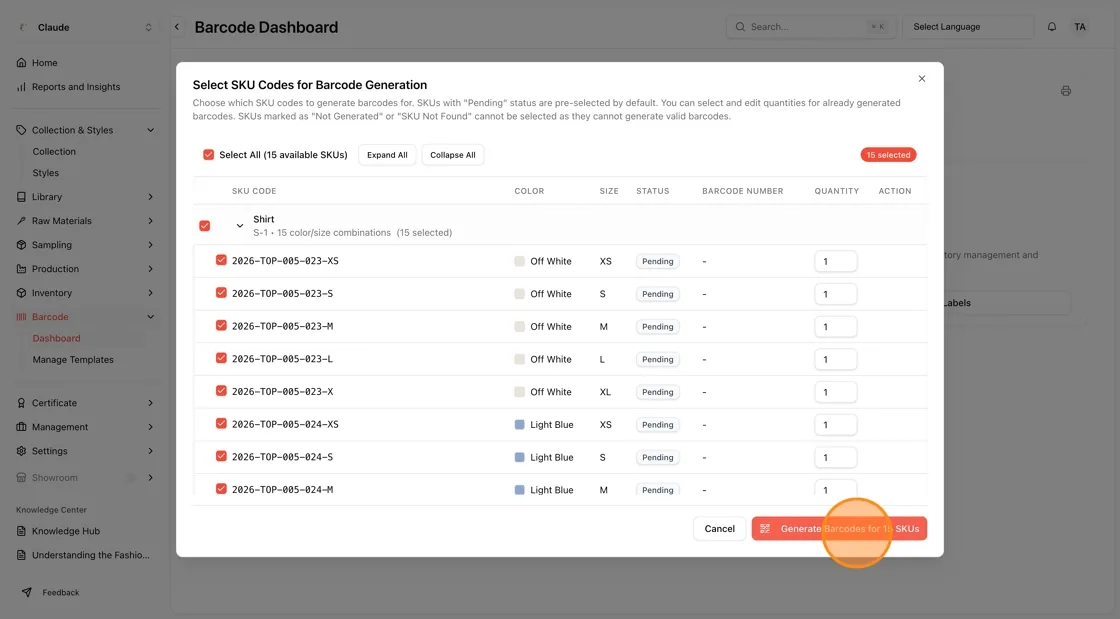Open the Select Language dropdown
This screenshot has height=619, width=1120.
click(968, 27)
